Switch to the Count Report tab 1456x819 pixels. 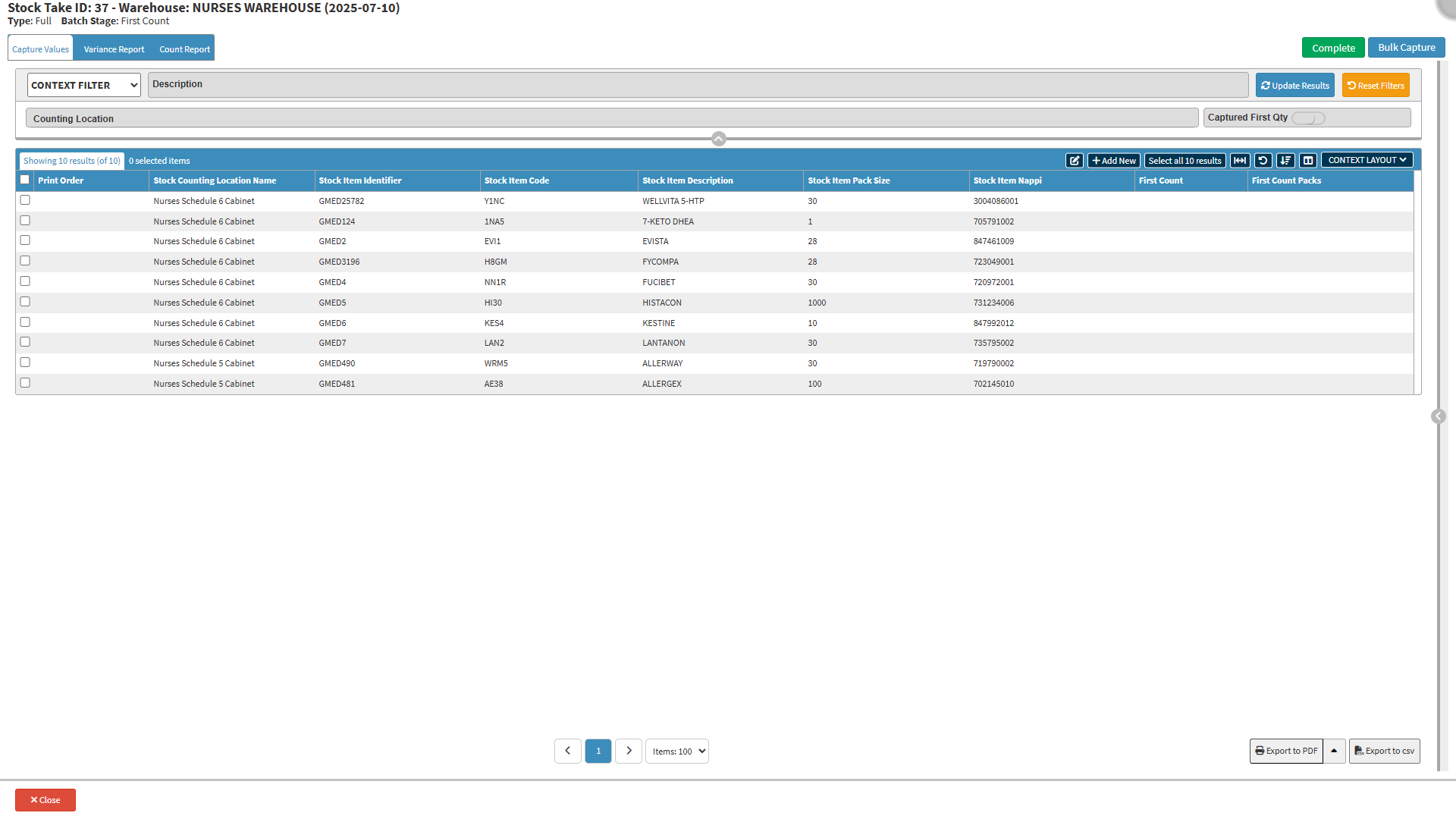coord(184,49)
